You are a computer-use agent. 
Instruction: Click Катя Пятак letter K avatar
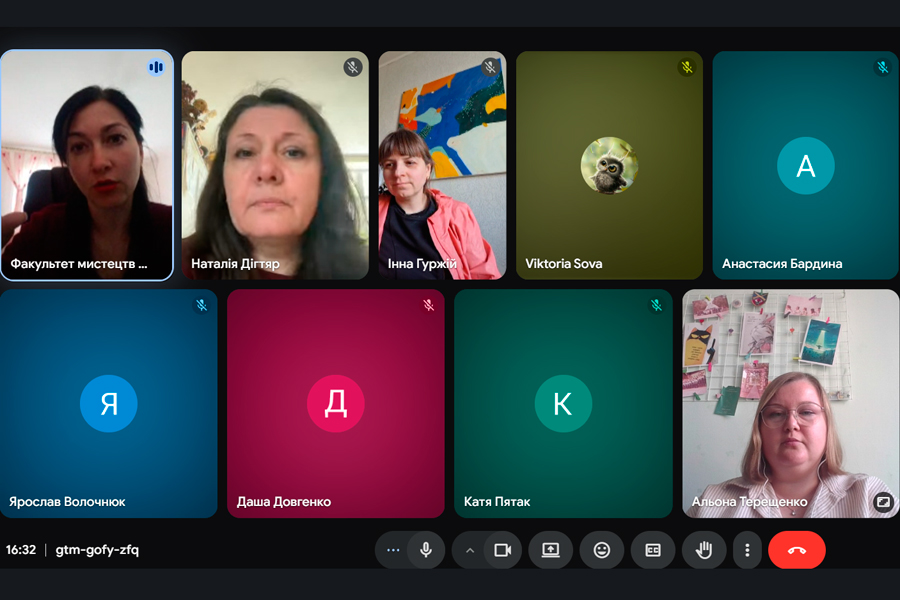[x=563, y=404]
